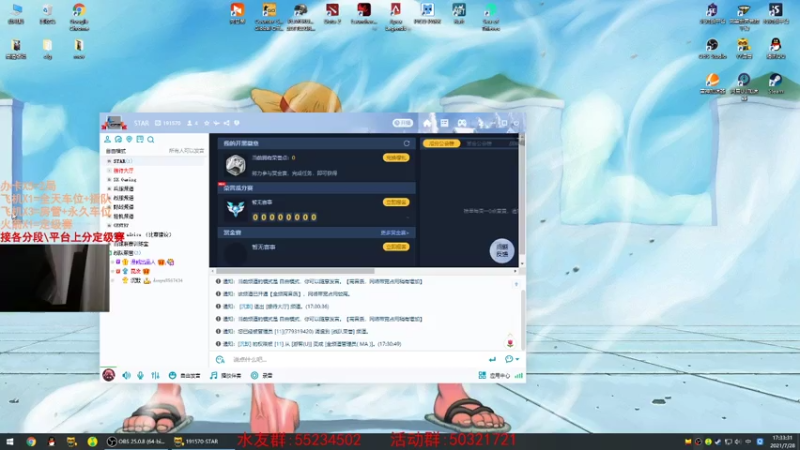Start recording with the record button
The height and width of the screenshot is (450, 800).
click(x=261, y=376)
